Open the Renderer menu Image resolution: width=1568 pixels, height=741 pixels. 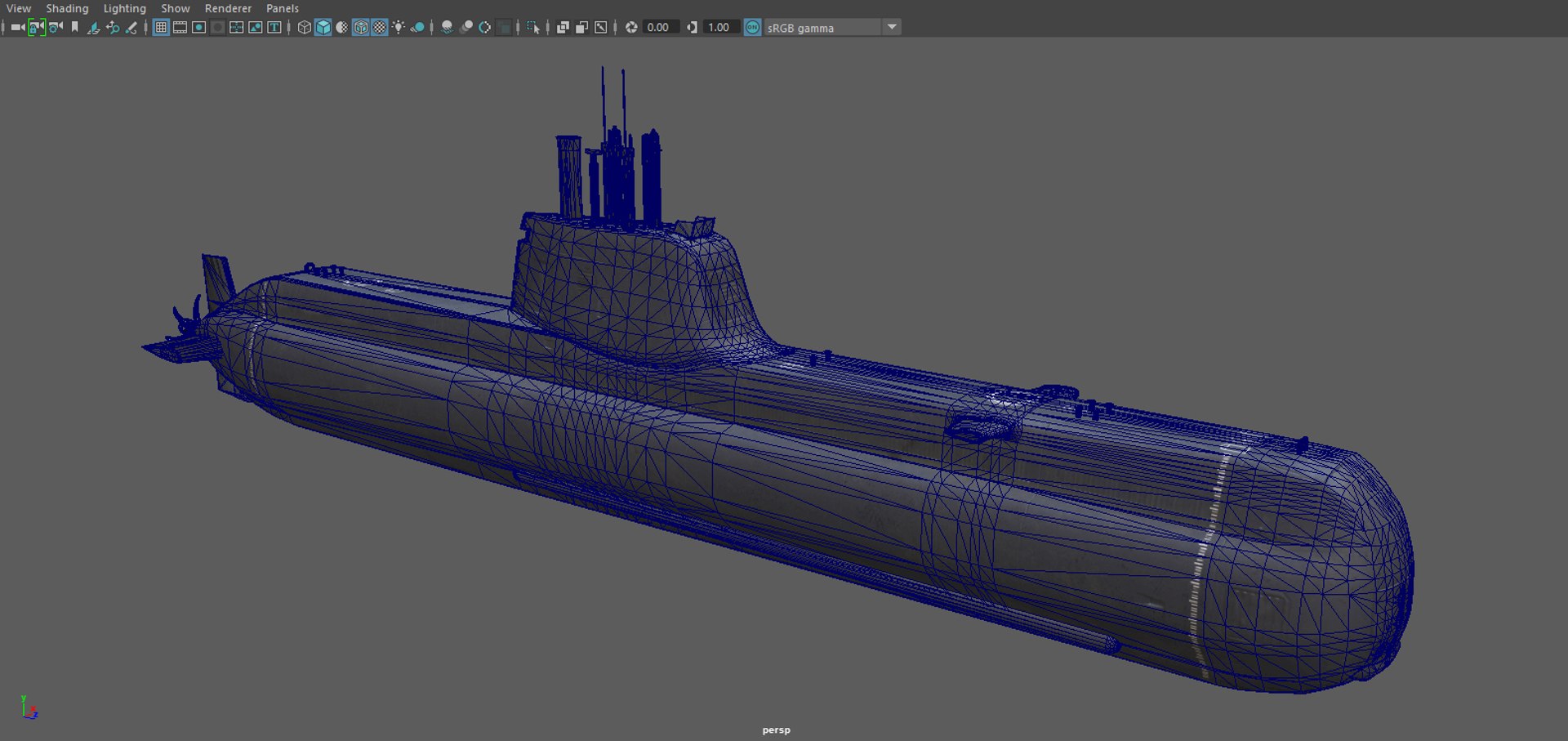click(x=228, y=8)
